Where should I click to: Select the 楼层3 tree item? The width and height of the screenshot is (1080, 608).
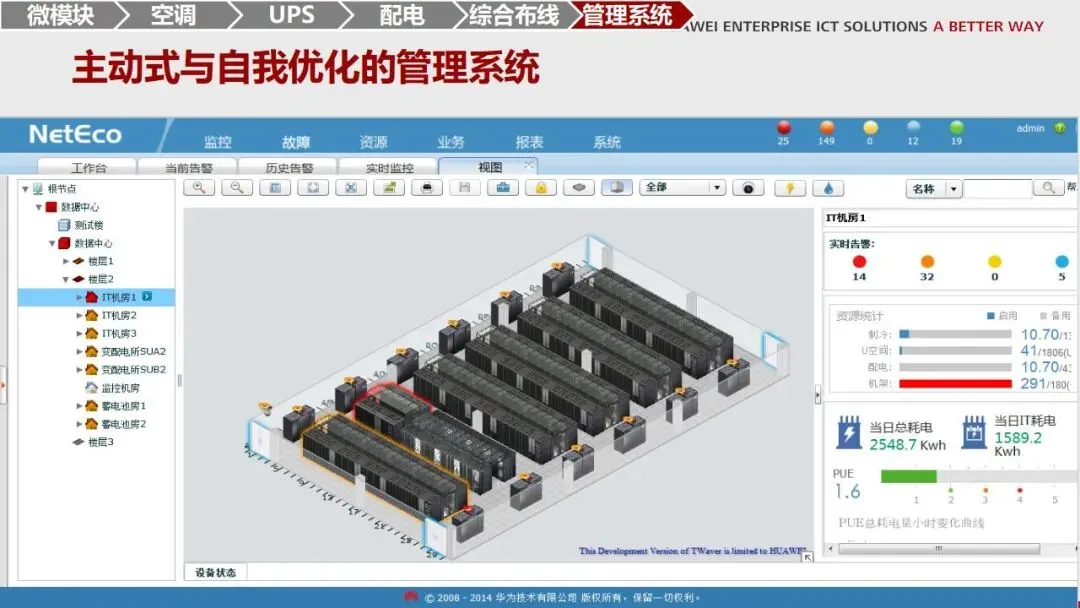[101, 441]
